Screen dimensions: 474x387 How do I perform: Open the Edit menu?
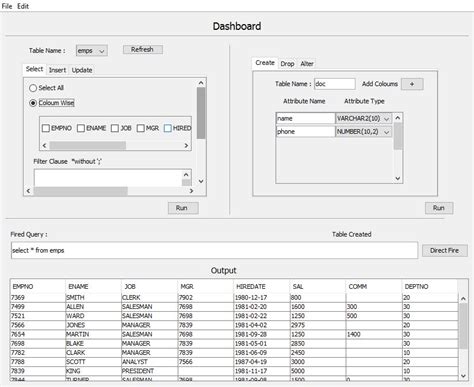(23, 6)
